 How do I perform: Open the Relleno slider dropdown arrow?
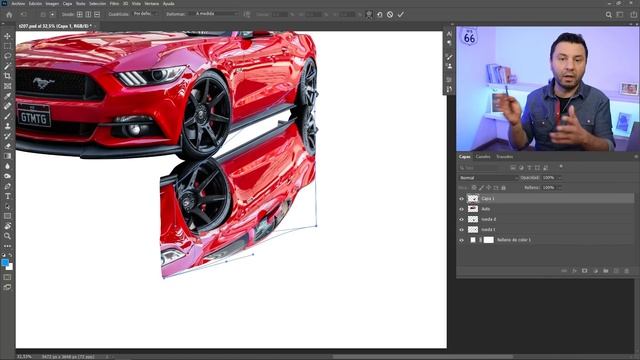[x=560, y=188]
